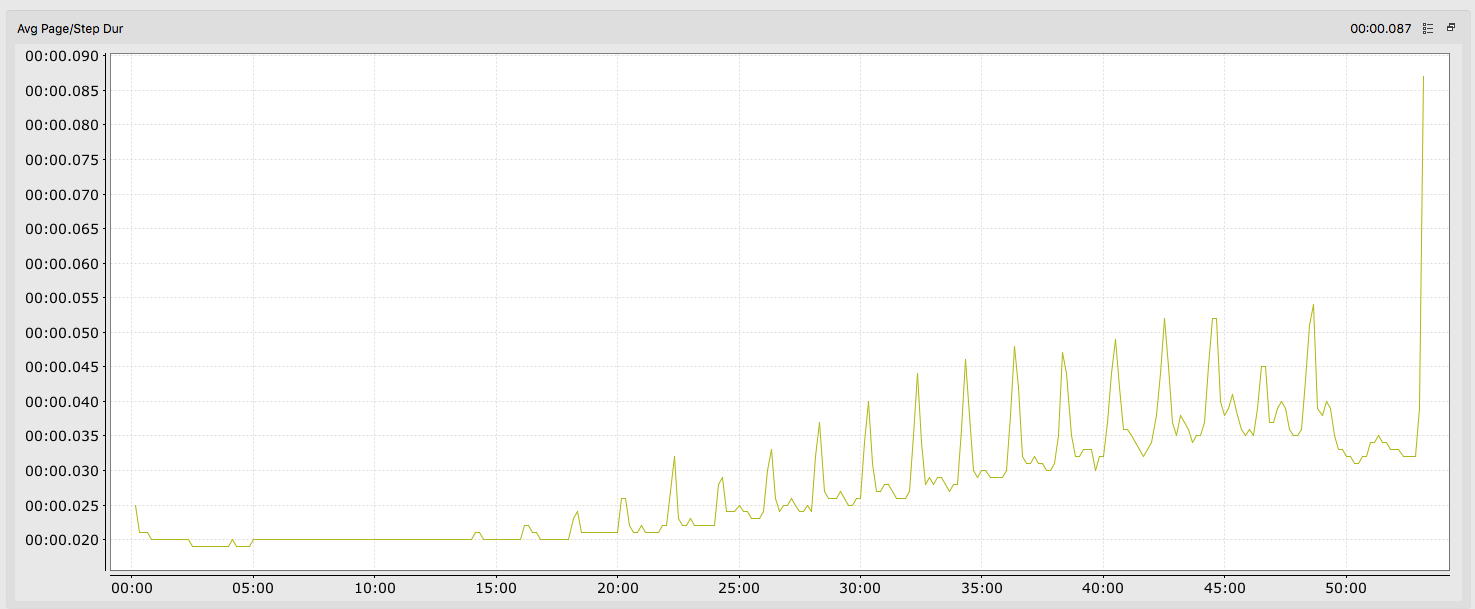Screen dimensions: 1475x609
Task: Click the y-axis label 00:00.030
Action: point(63,471)
